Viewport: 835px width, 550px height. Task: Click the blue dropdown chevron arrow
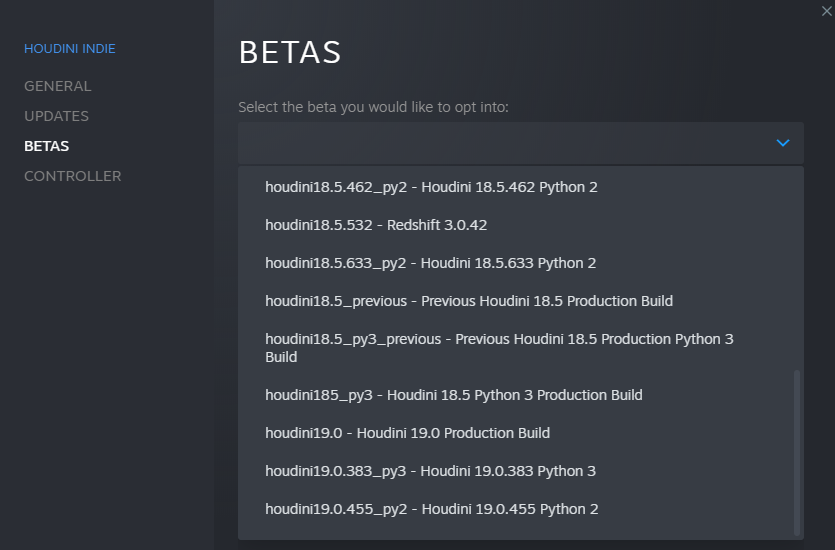[782, 143]
